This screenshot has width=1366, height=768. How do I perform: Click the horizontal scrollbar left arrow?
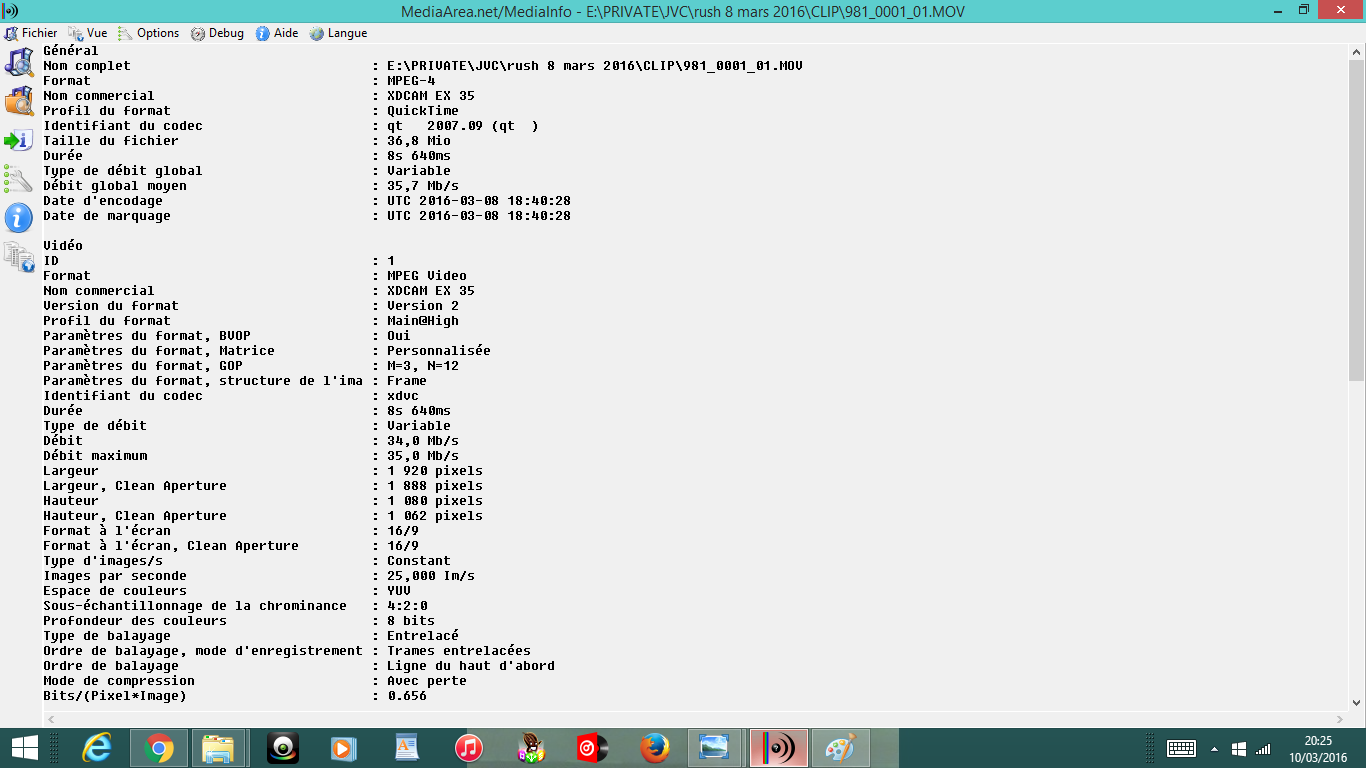click(51, 719)
